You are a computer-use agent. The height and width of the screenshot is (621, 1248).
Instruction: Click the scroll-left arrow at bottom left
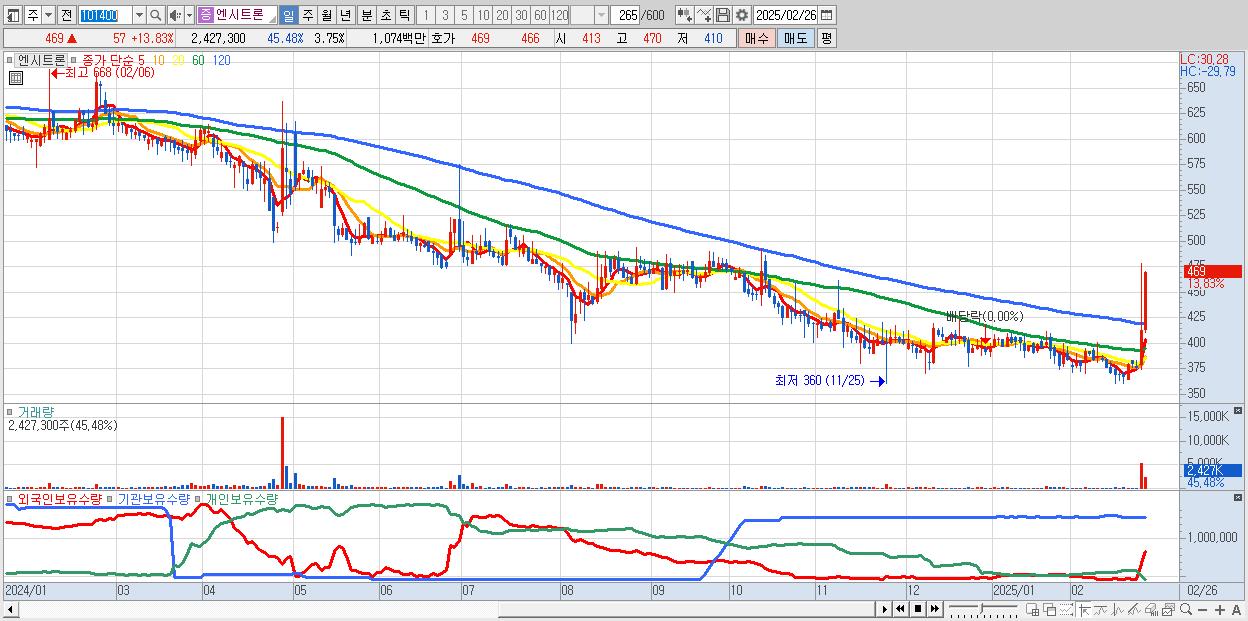pyautogui.click(x=11, y=609)
